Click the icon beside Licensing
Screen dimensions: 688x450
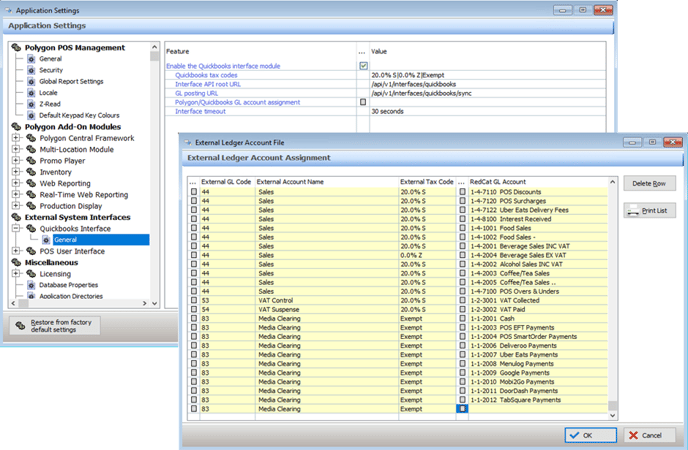click(x=31, y=274)
